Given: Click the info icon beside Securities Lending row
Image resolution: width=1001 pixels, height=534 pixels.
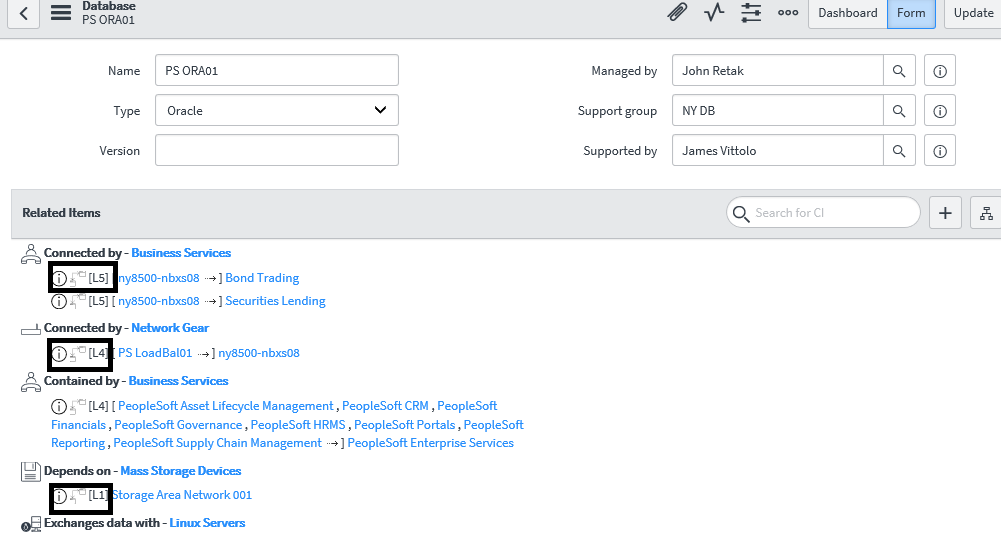Looking at the screenshot, I should pos(59,301).
